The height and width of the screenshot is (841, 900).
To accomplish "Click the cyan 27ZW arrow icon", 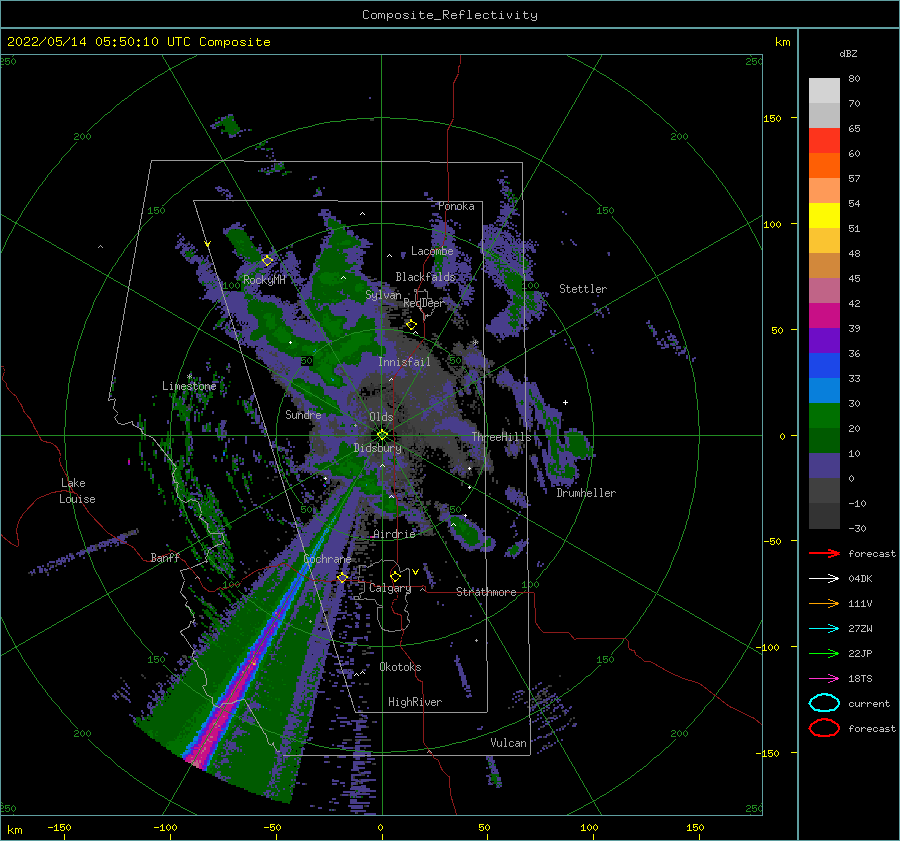I will click(x=824, y=629).
